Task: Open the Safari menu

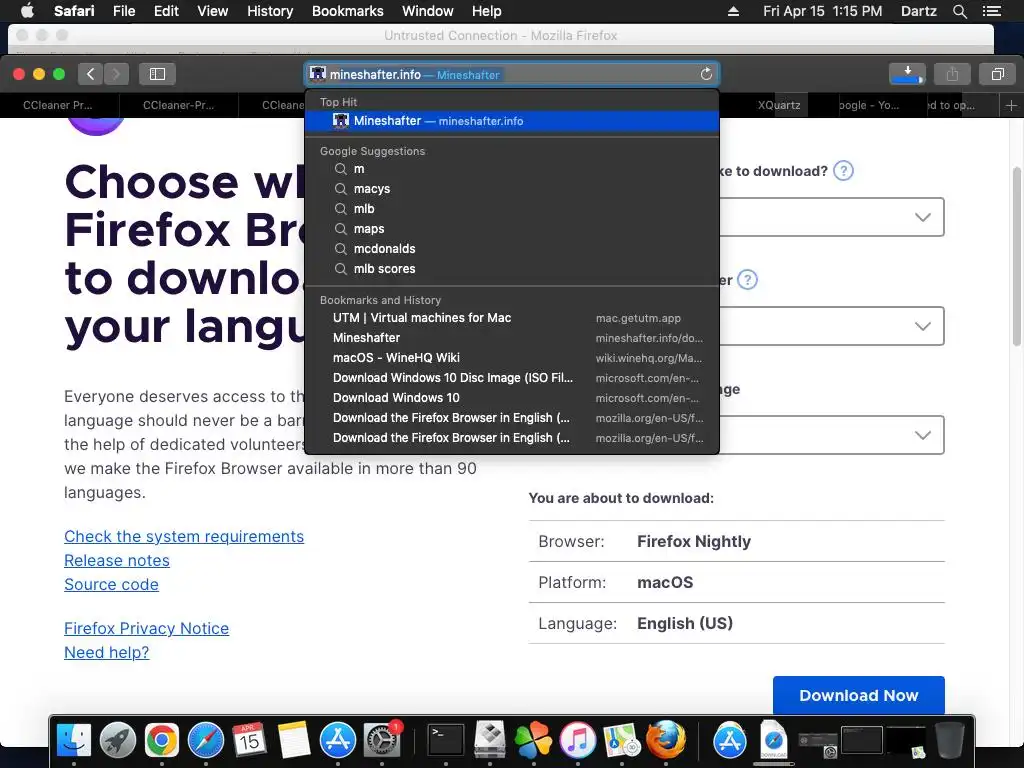Action: click(74, 11)
